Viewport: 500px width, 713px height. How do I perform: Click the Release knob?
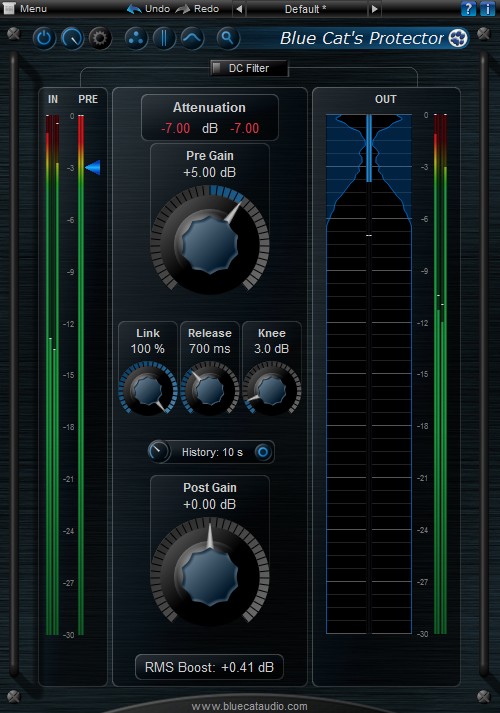210,390
